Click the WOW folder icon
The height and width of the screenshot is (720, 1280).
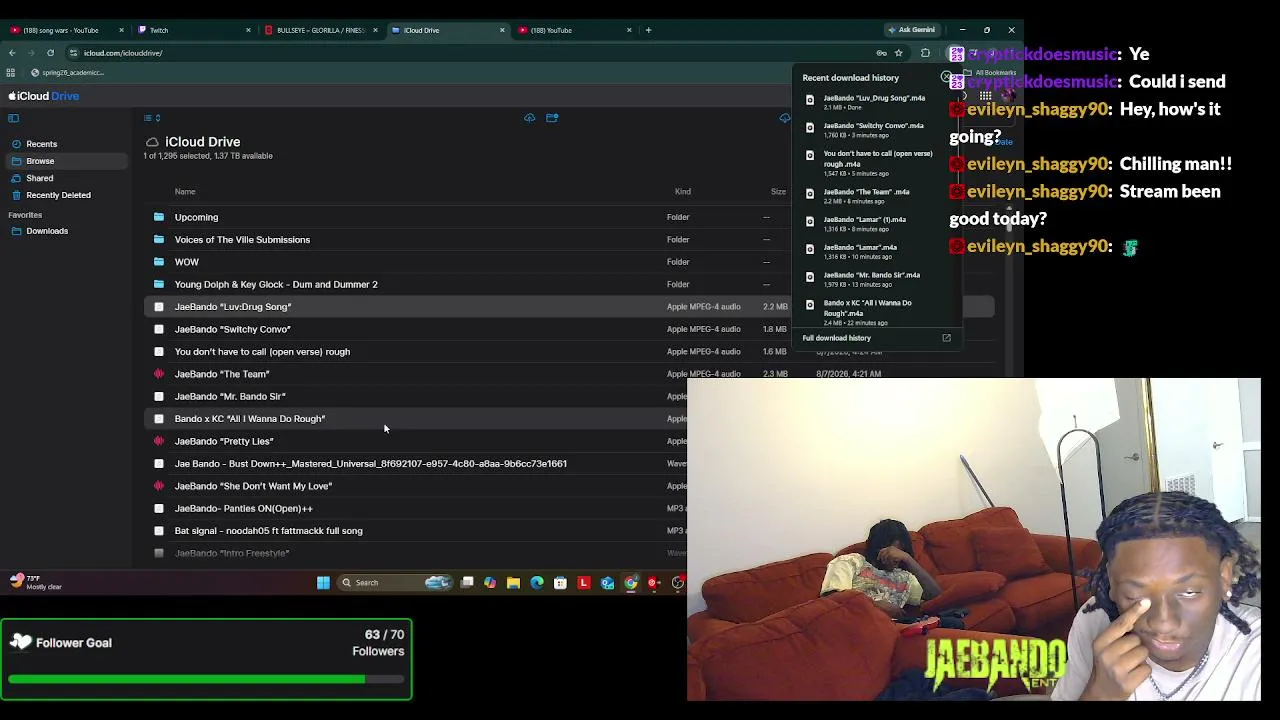tap(159, 262)
